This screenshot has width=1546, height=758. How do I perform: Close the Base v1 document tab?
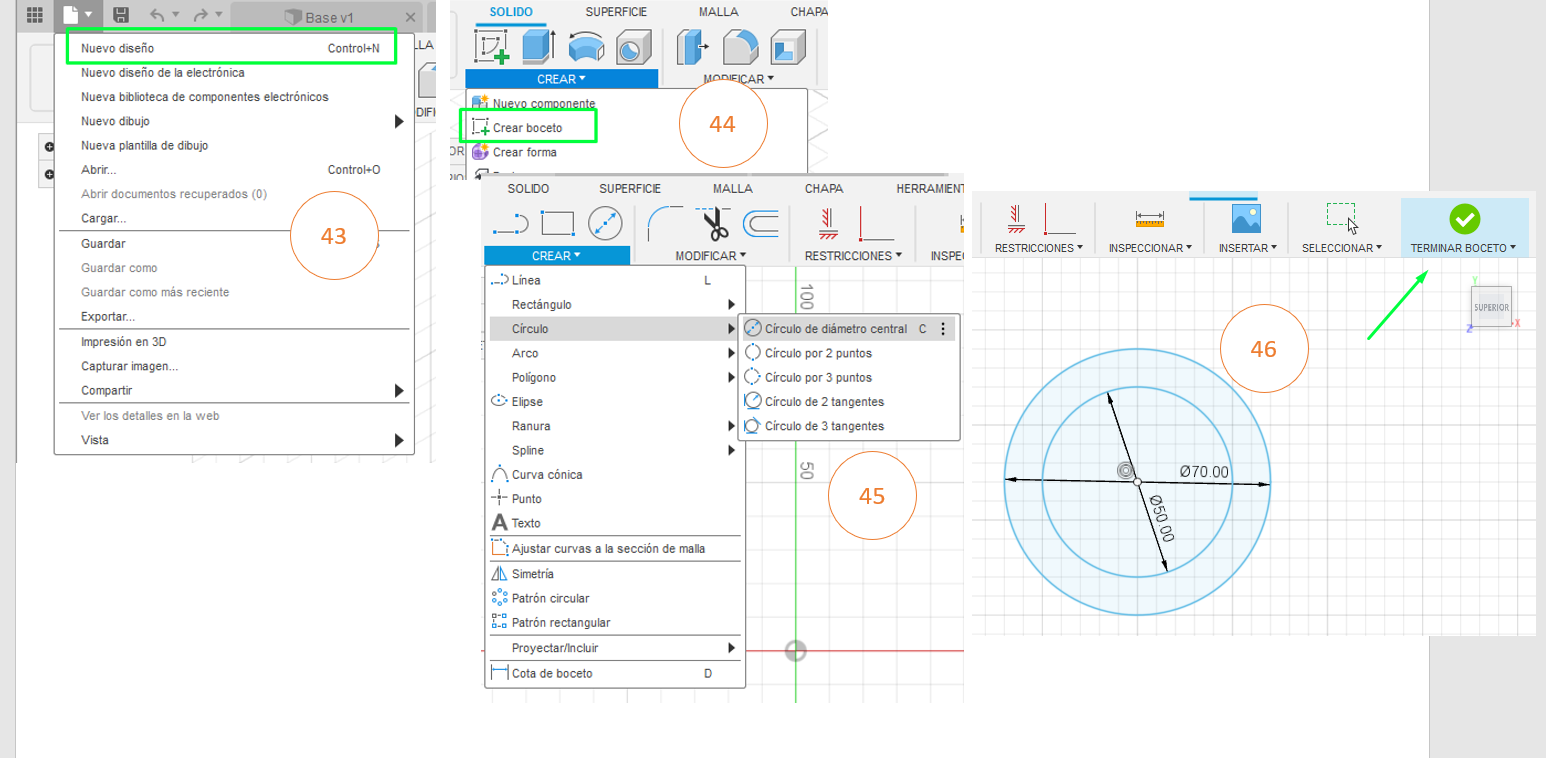(410, 17)
